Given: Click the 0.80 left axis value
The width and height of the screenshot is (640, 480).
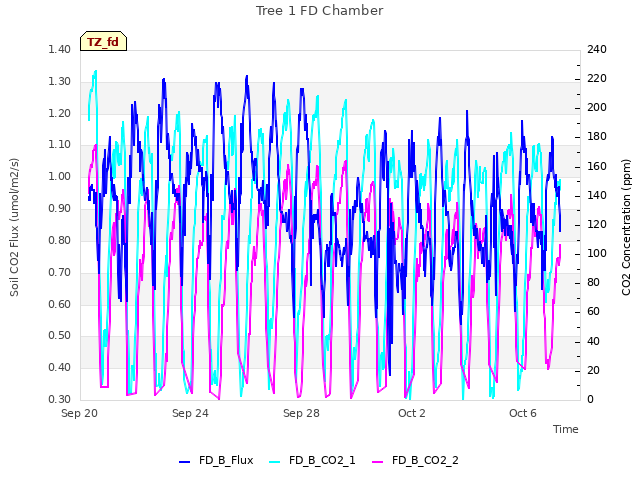Looking at the screenshot, I should tap(60, 240).
